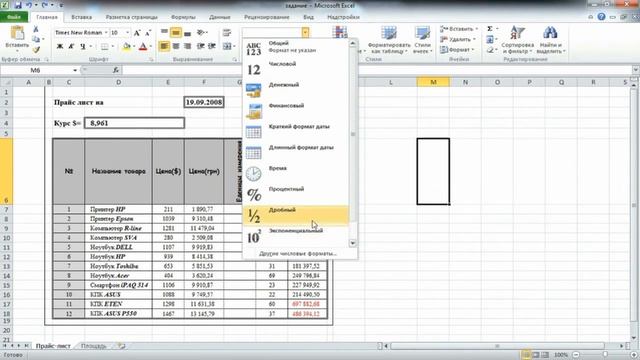Click the Wrap Text icon
640x360 pixels.
pyautogui.click(x=227, y=33)
